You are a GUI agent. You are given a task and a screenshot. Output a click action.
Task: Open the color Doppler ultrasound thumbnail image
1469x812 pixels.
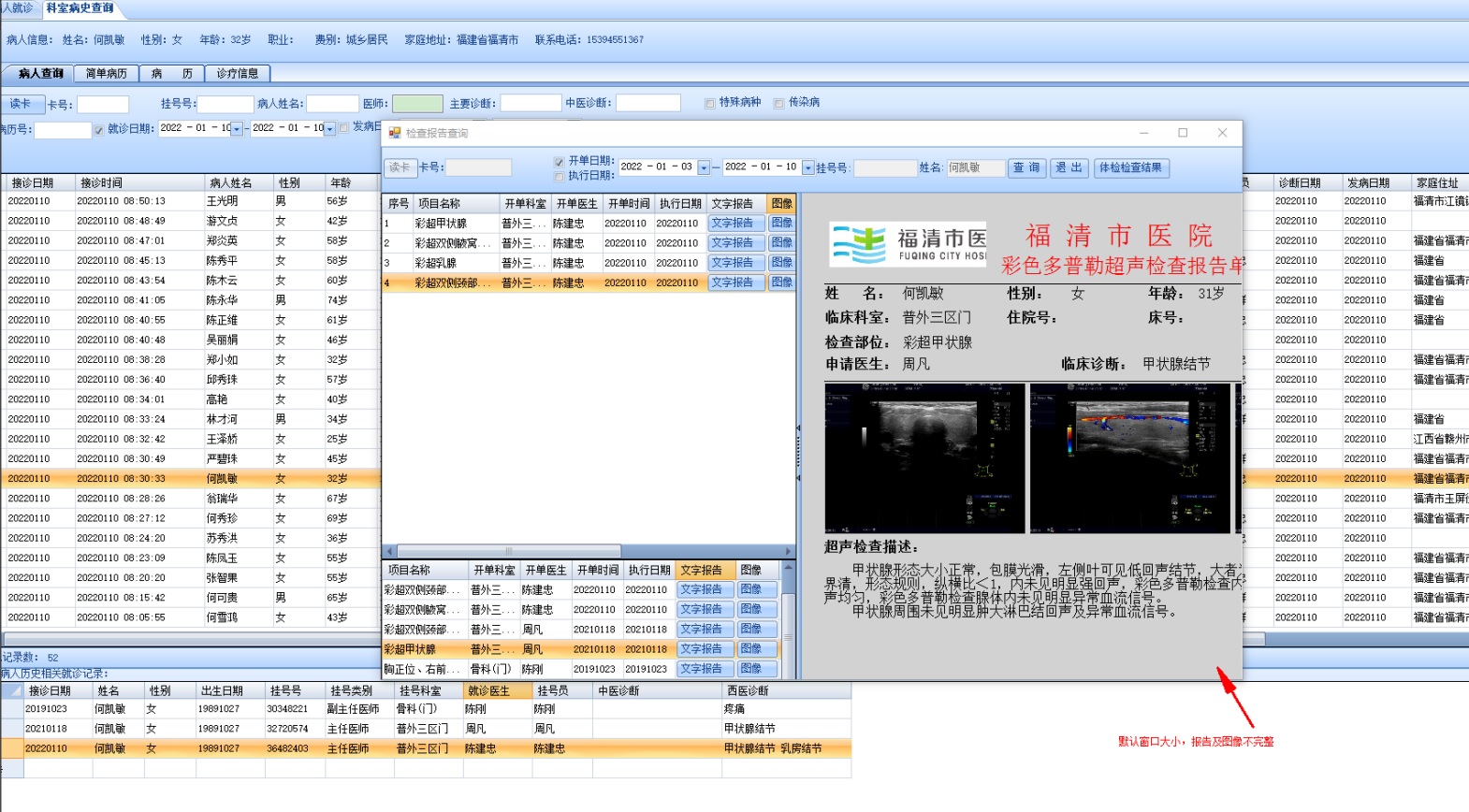click(x=1130, y=458)
